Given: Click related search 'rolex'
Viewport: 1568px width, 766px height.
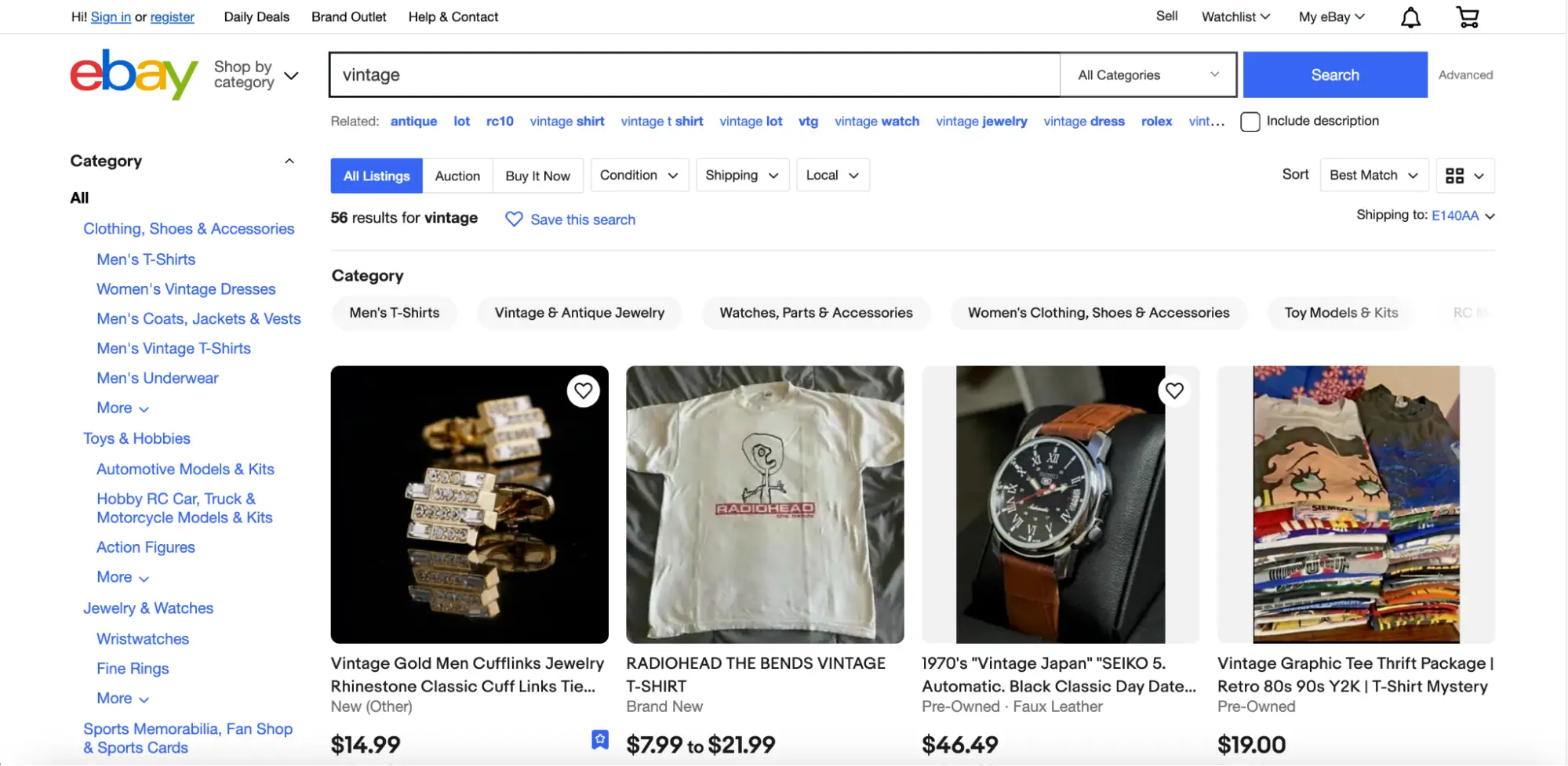Looking at the screenshot, I should coord(1156,122).
